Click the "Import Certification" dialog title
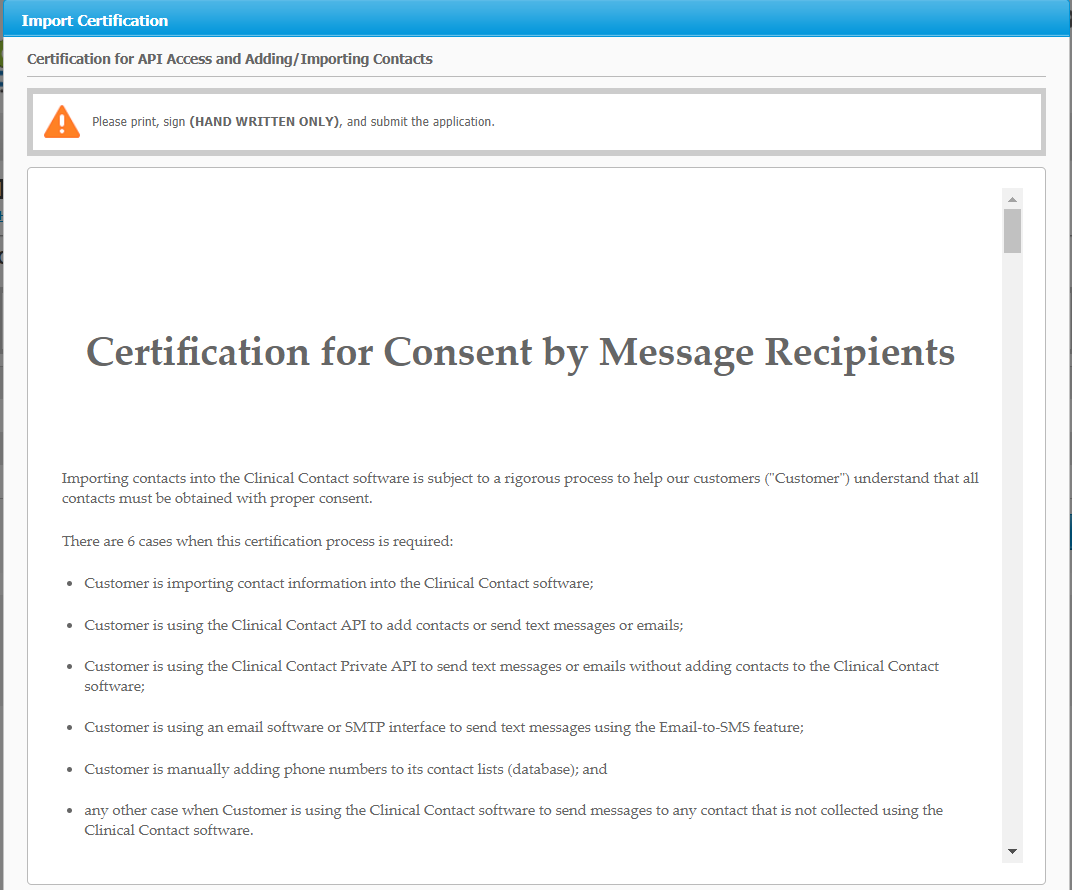Image resolution: width=1072 pixels, height=890 pixels. pos(95,21)
